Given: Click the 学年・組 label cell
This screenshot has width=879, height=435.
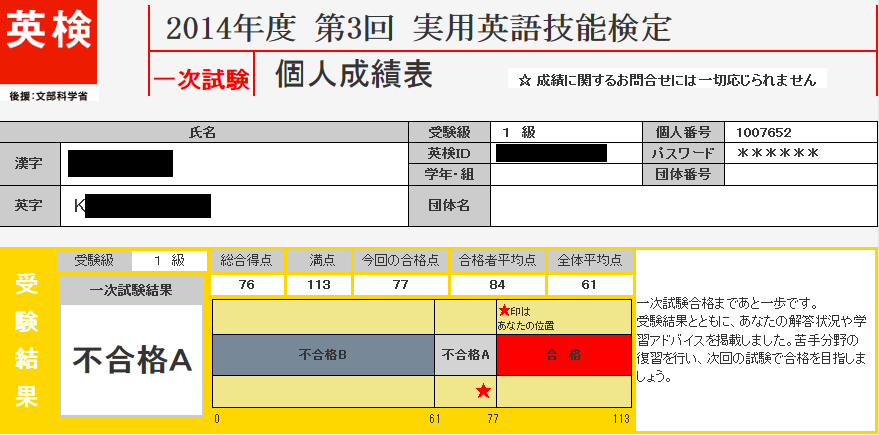Looking at the screenshot, I should click(450, 174).
